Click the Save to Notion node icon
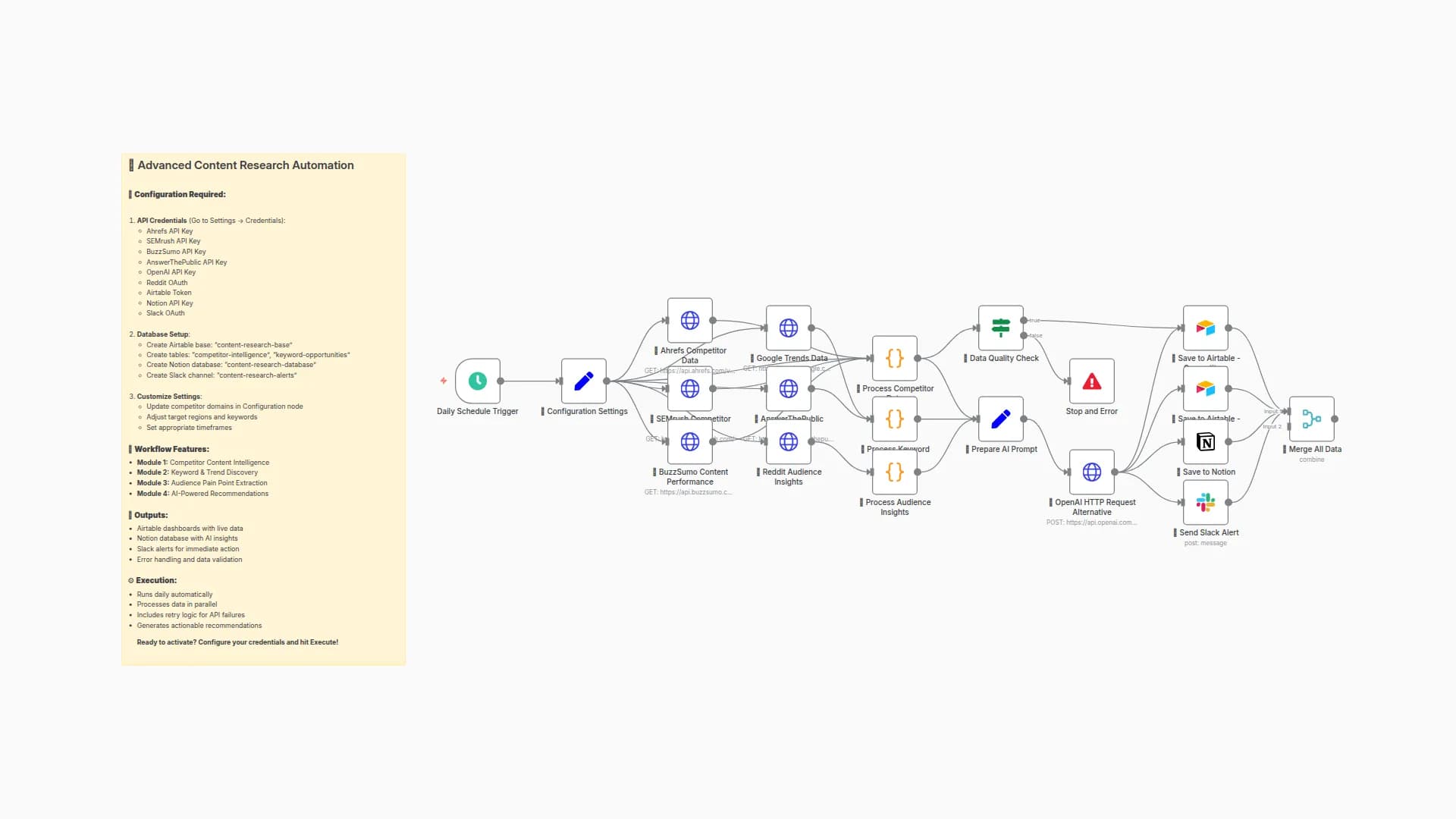 pos(1205,441)
